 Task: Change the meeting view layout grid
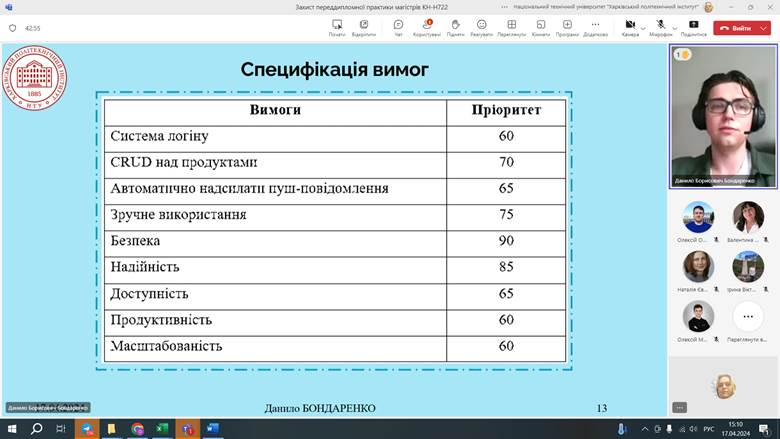pyautogui.click(x=511, y=28)
